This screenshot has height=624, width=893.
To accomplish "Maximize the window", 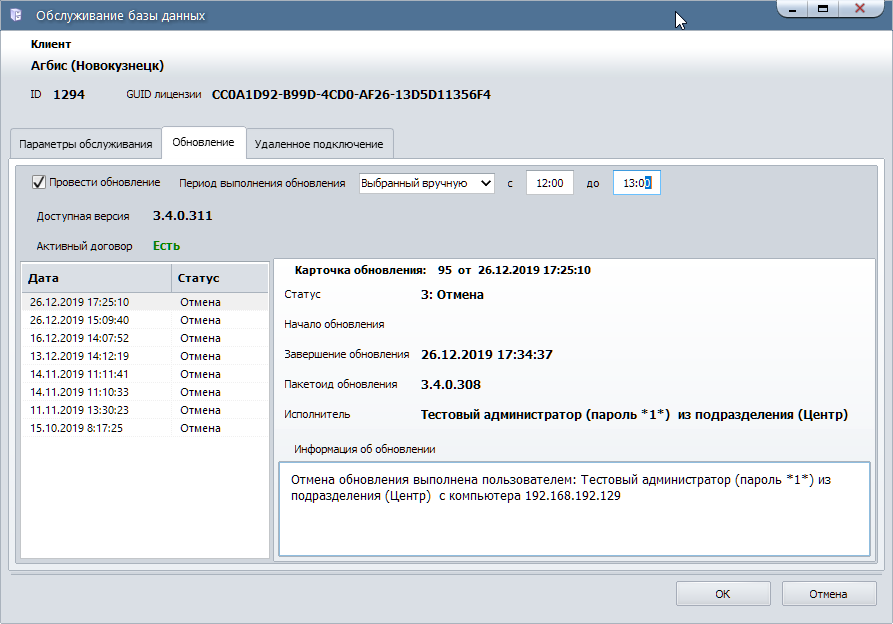I will tap(823, 9).
